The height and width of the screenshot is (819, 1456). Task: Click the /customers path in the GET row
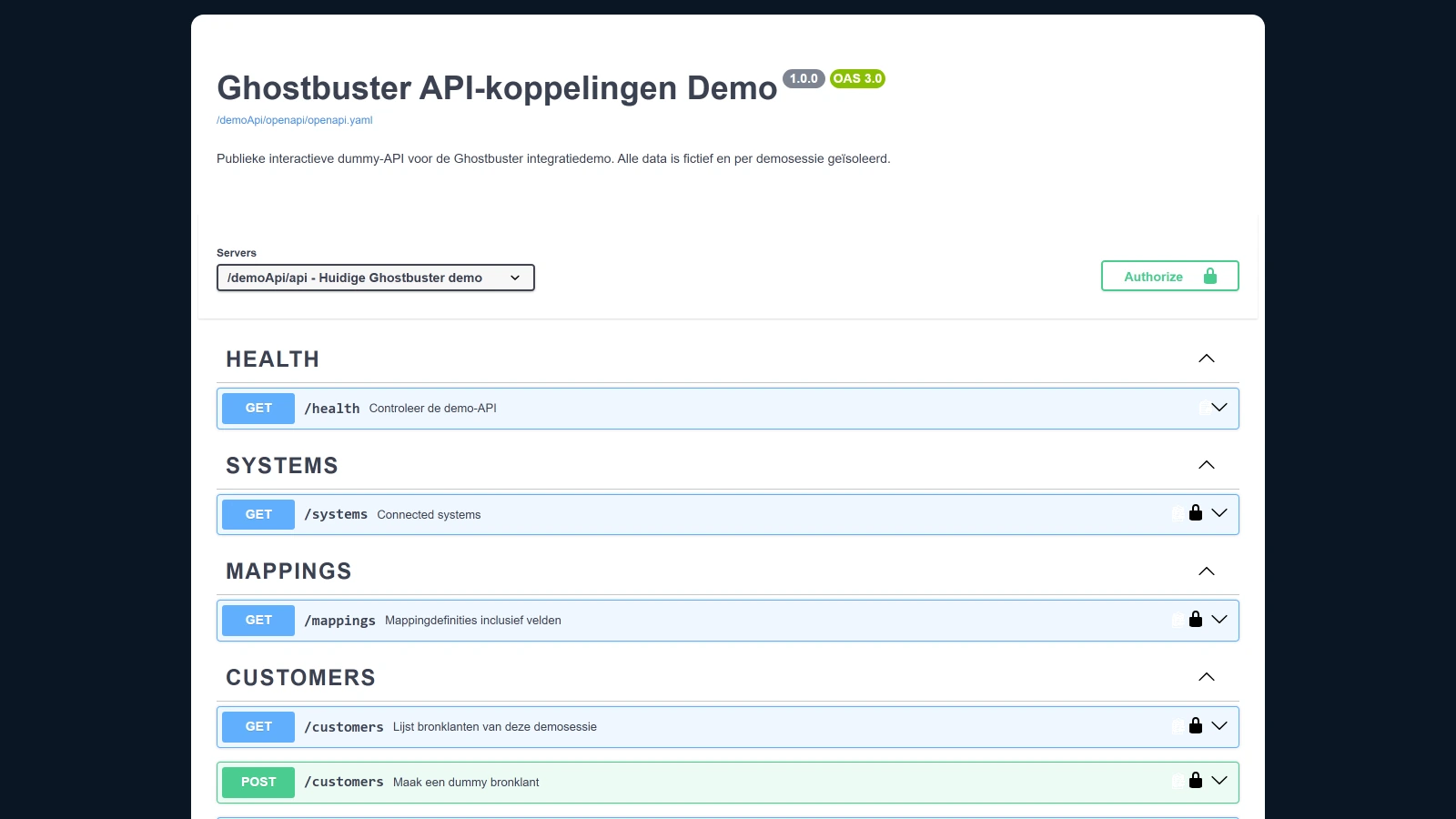click(344, 727)
